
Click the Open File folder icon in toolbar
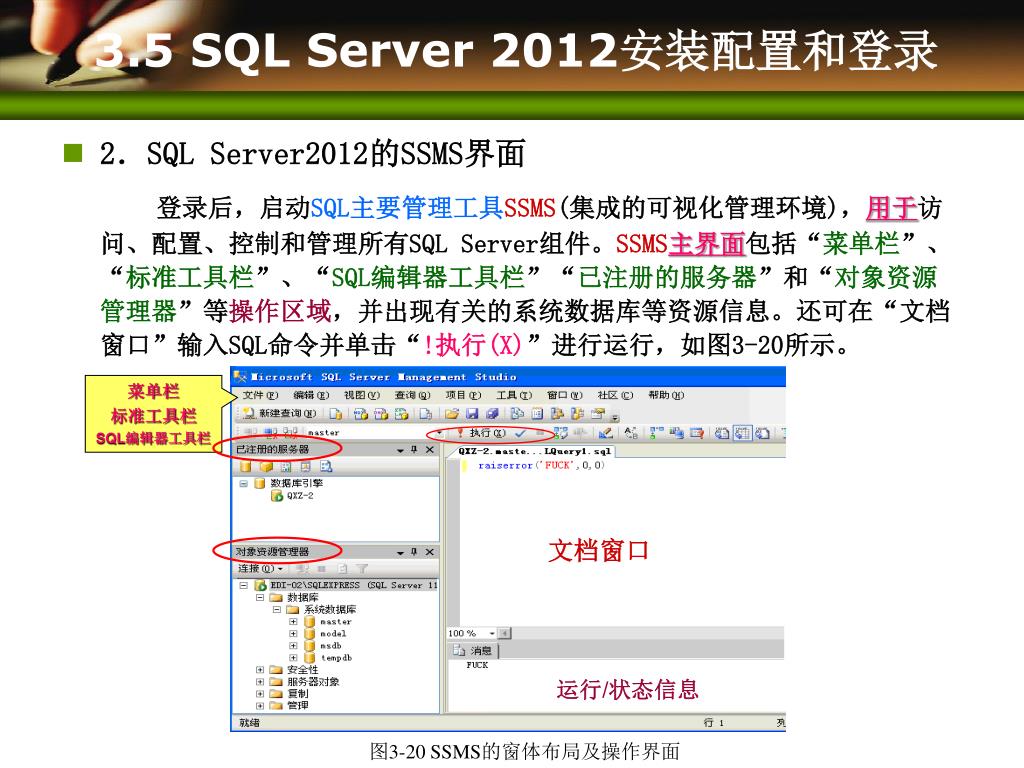pos(451,413)
